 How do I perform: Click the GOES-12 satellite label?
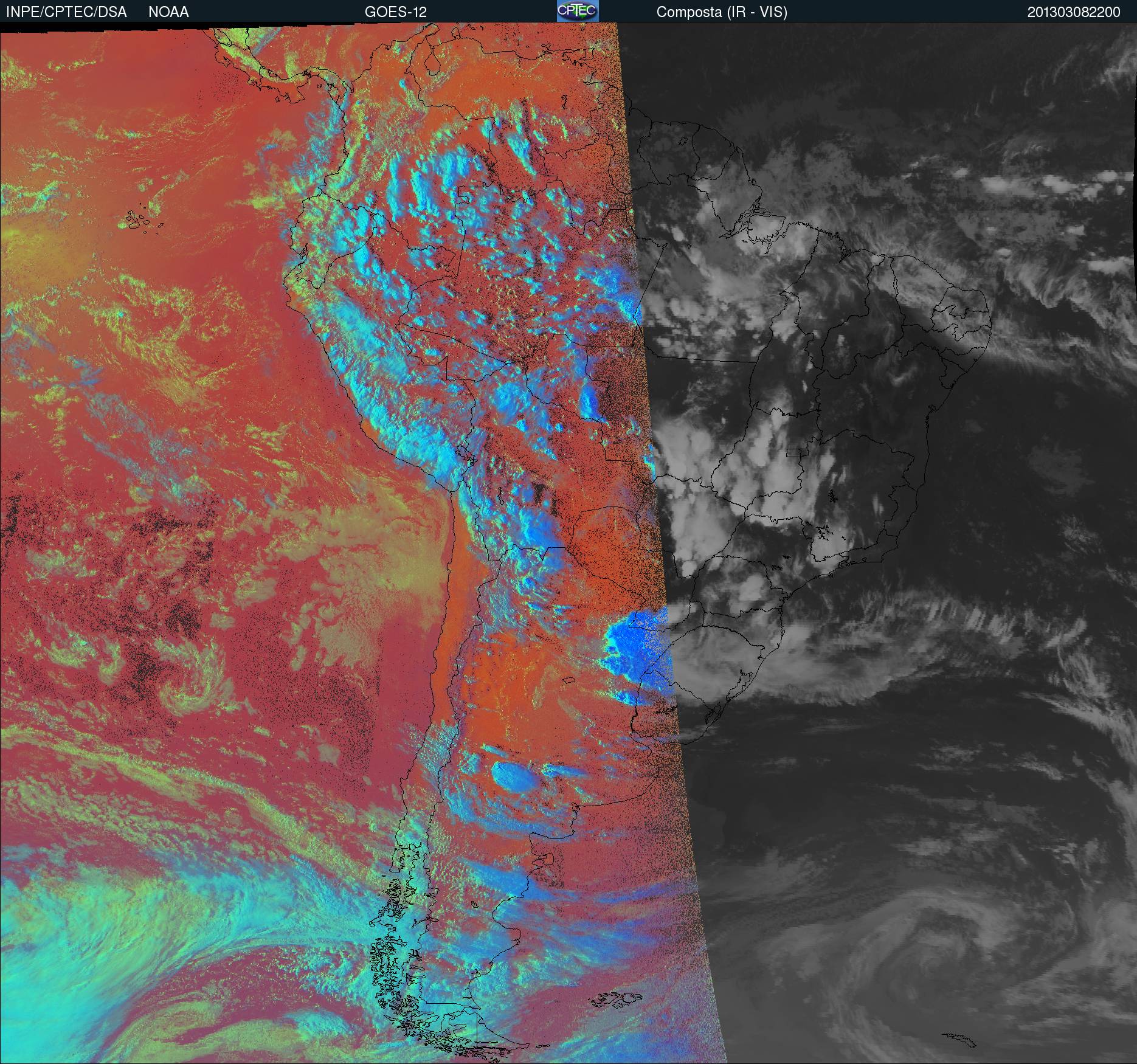[x=395, y=12]
